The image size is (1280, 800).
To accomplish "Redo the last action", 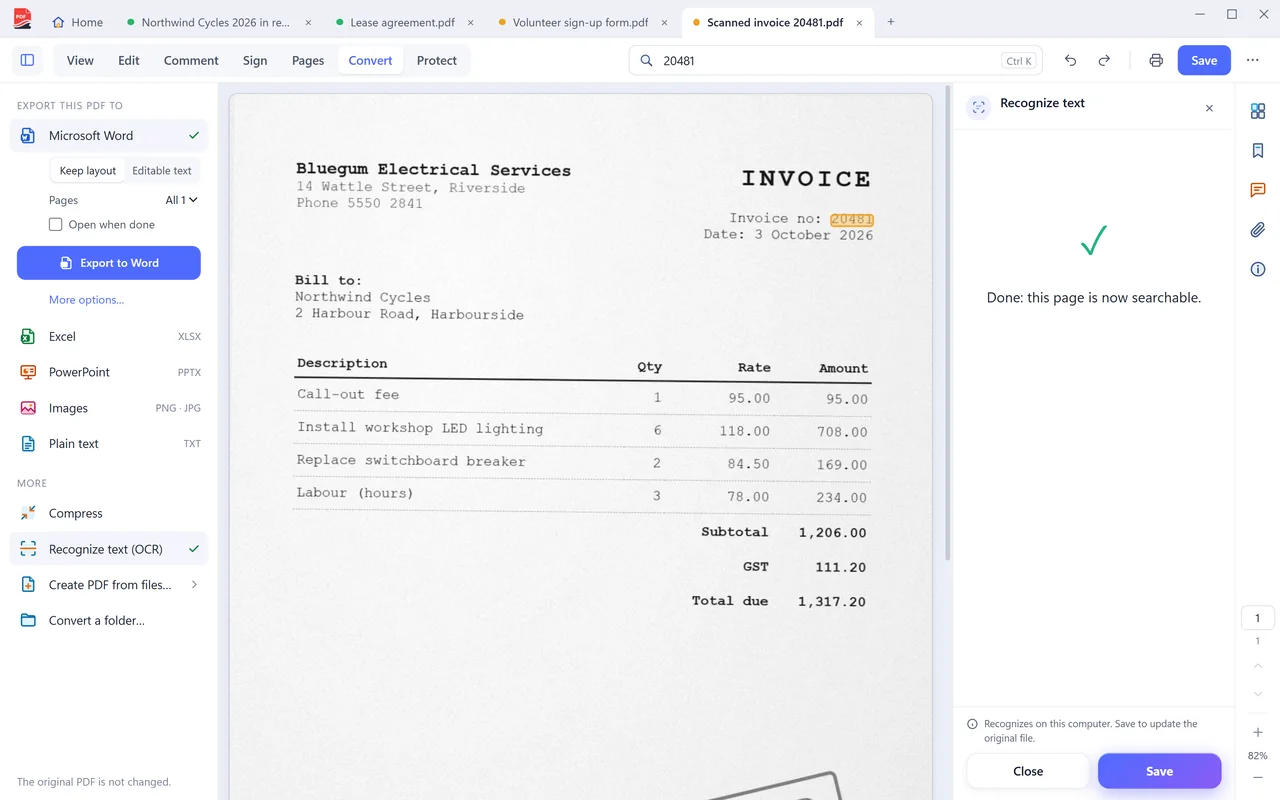I will 1104,60.
